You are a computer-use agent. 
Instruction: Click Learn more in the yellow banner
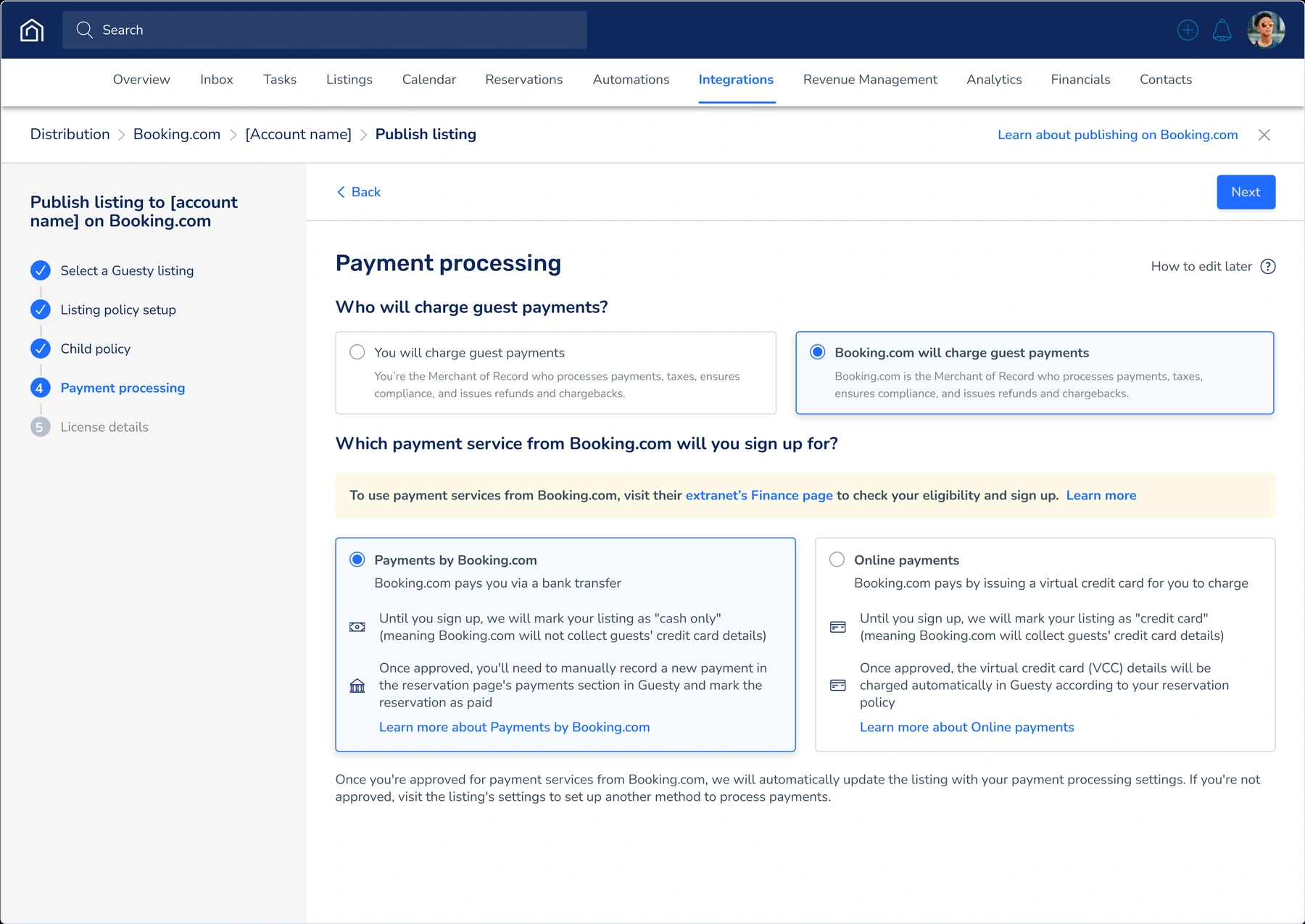pyautogui.click(x=1101, y=496)
